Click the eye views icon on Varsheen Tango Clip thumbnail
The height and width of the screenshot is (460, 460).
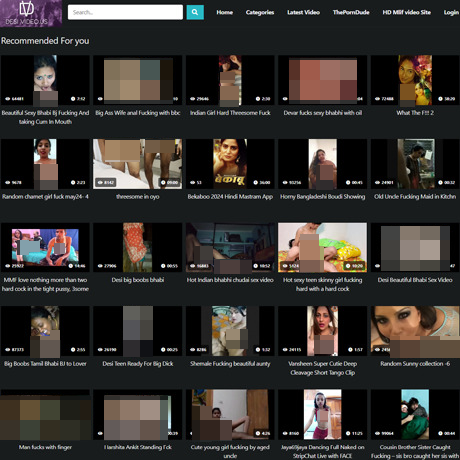(285, 349)
